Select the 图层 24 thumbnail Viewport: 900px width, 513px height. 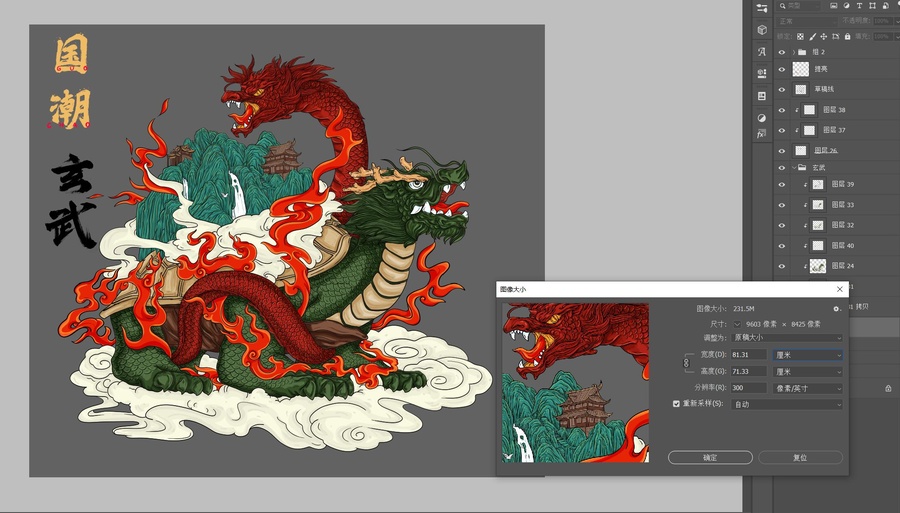tap(818, 266)
